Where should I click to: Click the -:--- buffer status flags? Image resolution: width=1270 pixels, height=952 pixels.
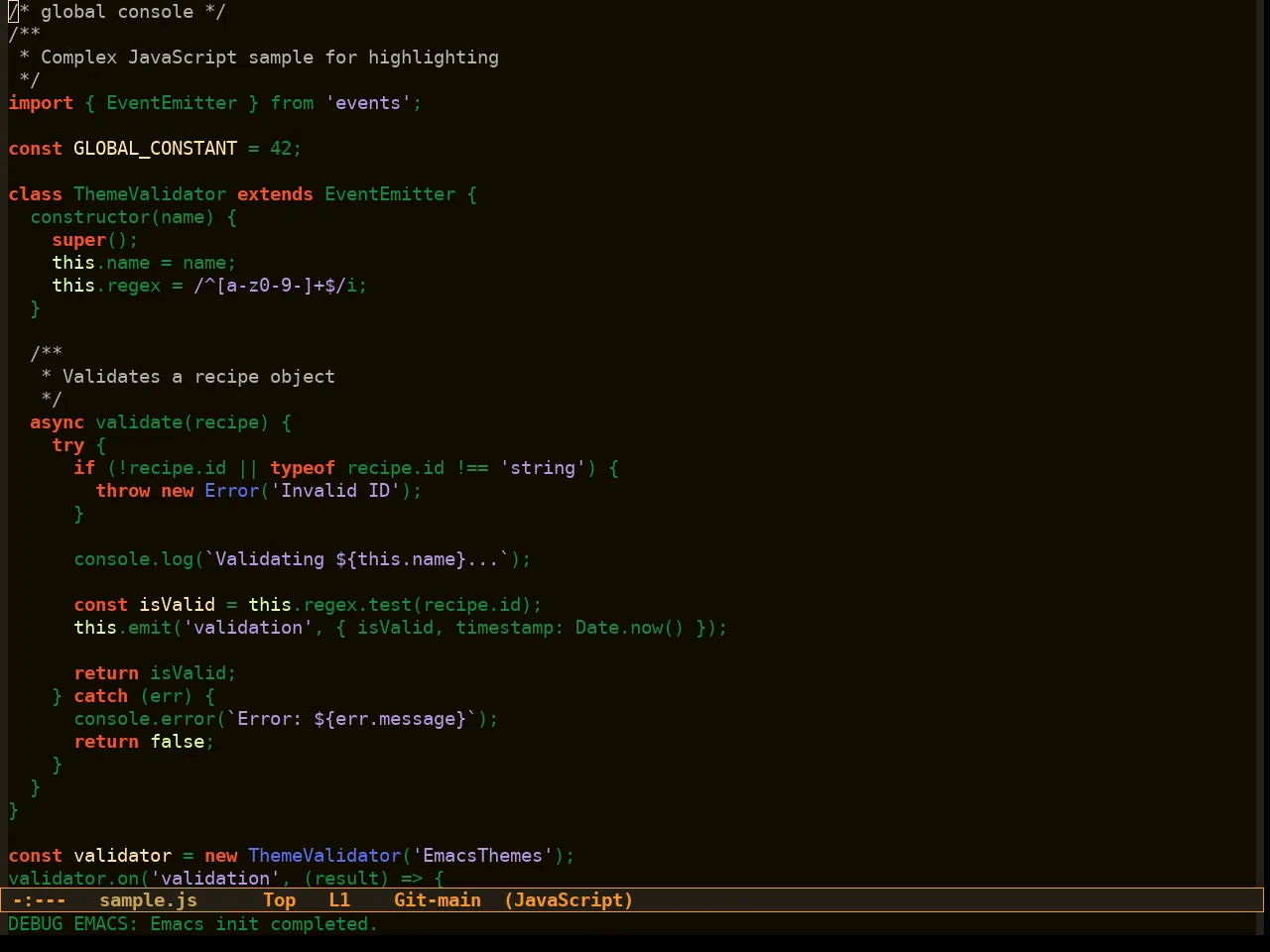tap(40, 900)
